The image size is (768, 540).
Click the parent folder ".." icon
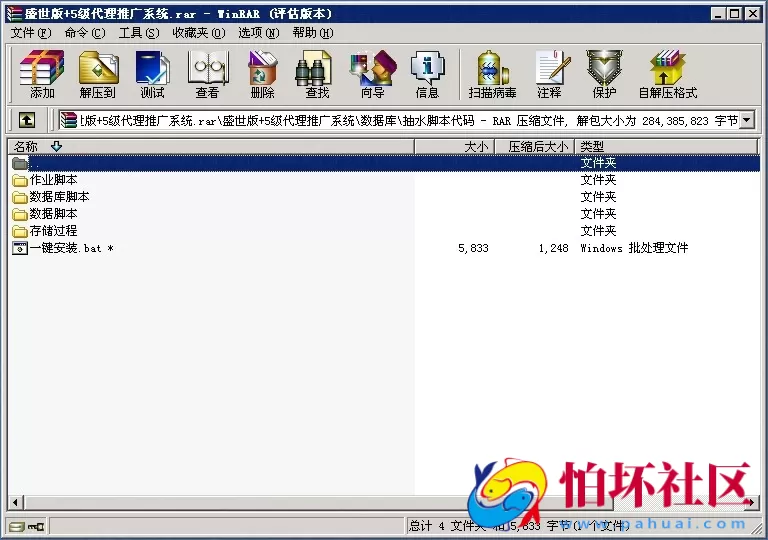(20, 163)
